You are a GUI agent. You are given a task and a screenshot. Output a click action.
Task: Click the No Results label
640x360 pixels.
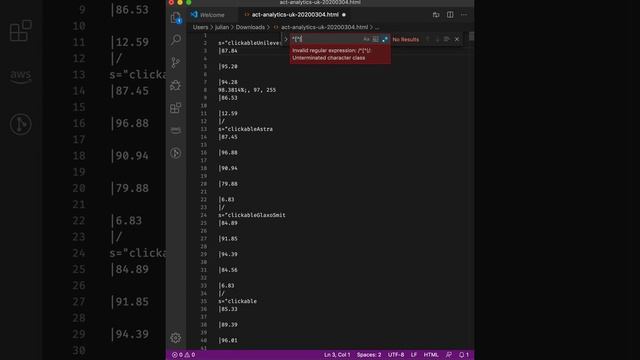pyautogui.click(x=406, y=40)
